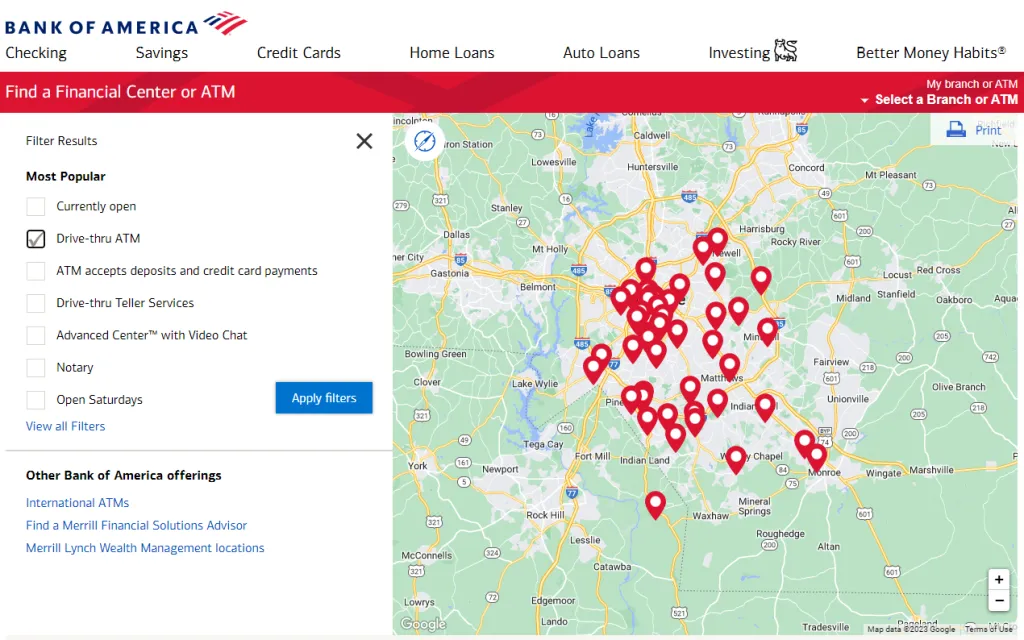Open Find a Merrill Financial Solutions Advisor

(x=136, y=525)
